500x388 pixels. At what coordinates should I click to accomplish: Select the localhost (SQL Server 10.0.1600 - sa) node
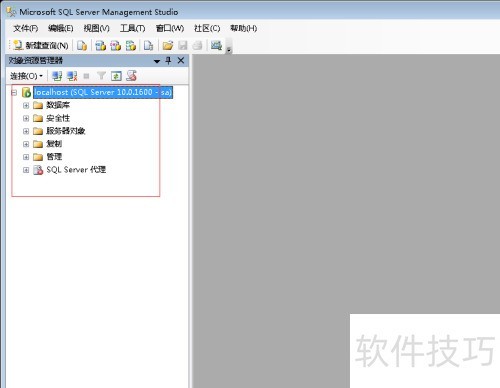tap(103, 92)
